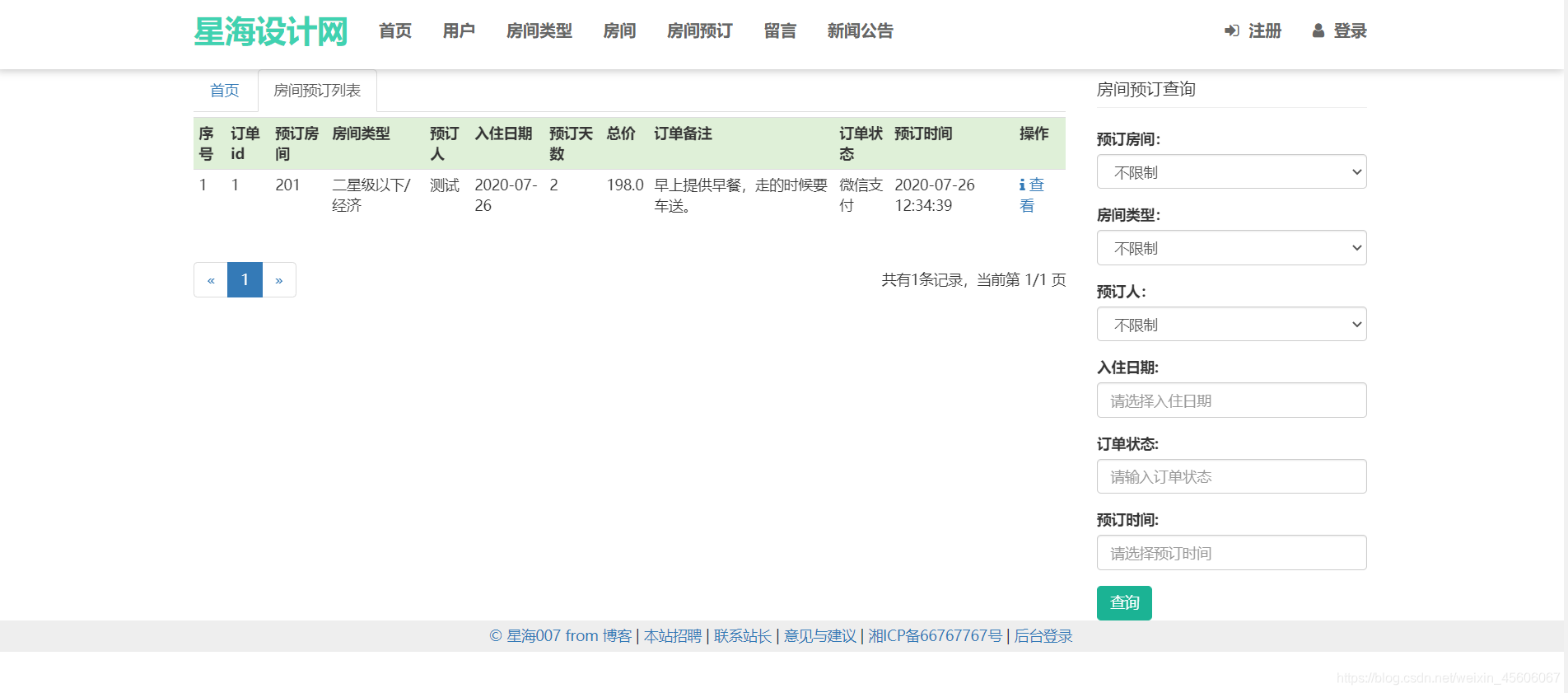This screenshot has width=1568, height=693.
Task: Open the 后台登录 footer link
Action: click(x=1043, y=636)
